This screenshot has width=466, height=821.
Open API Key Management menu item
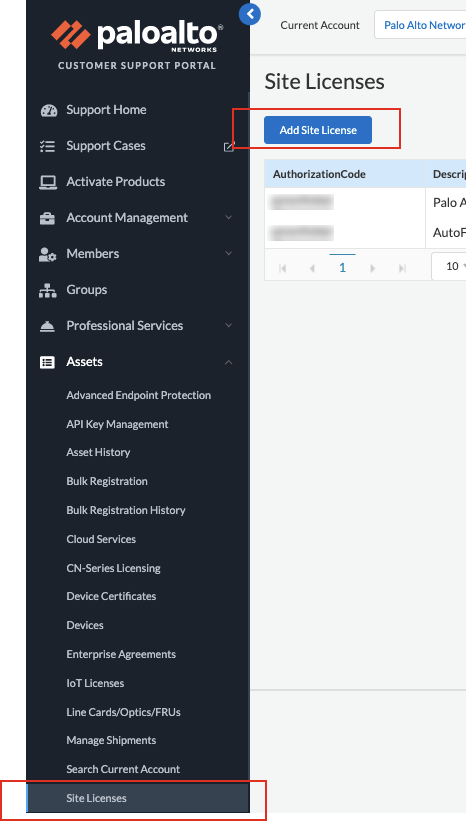click(x=117, y=424)
